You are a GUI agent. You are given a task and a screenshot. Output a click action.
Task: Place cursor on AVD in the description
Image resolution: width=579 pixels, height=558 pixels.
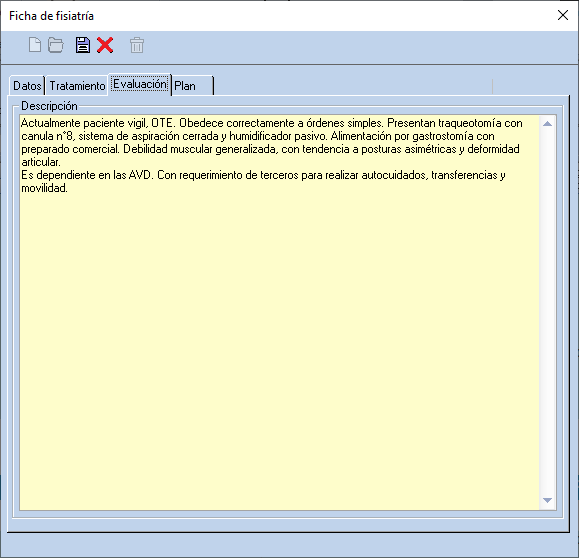(x=140, y=175)
